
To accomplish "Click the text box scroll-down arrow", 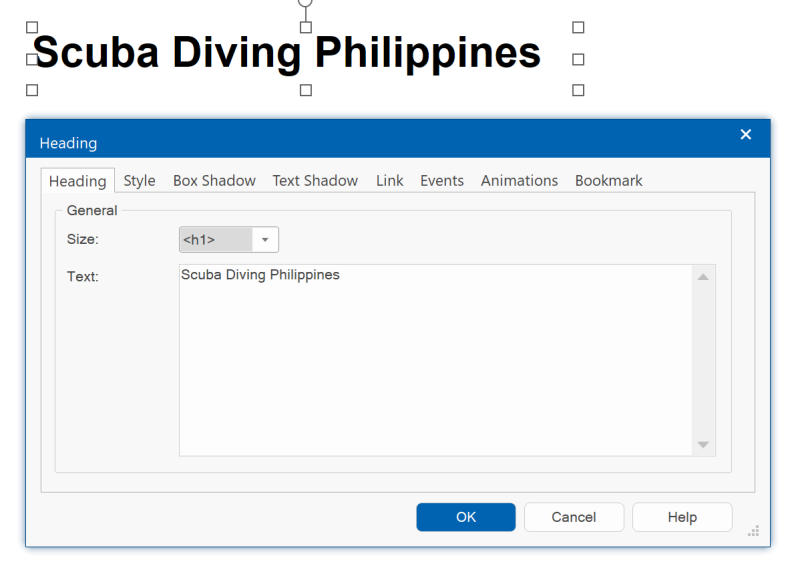I will (x=703, y=444).
